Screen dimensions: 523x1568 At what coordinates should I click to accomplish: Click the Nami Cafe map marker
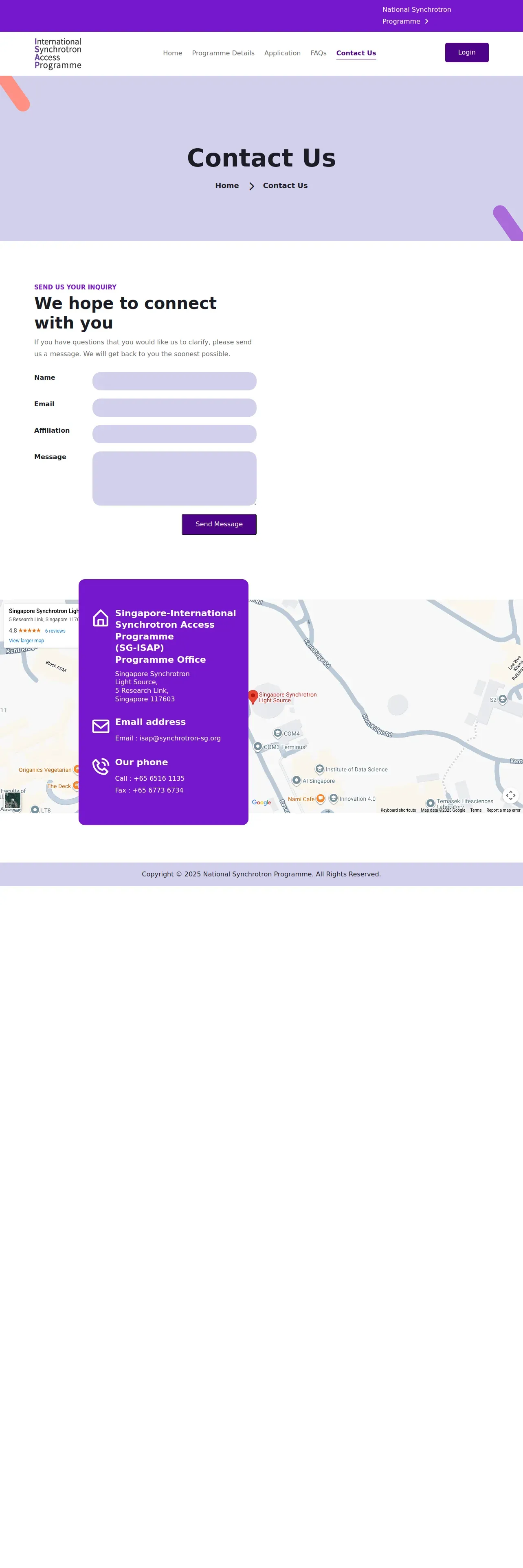pos(320,799)
